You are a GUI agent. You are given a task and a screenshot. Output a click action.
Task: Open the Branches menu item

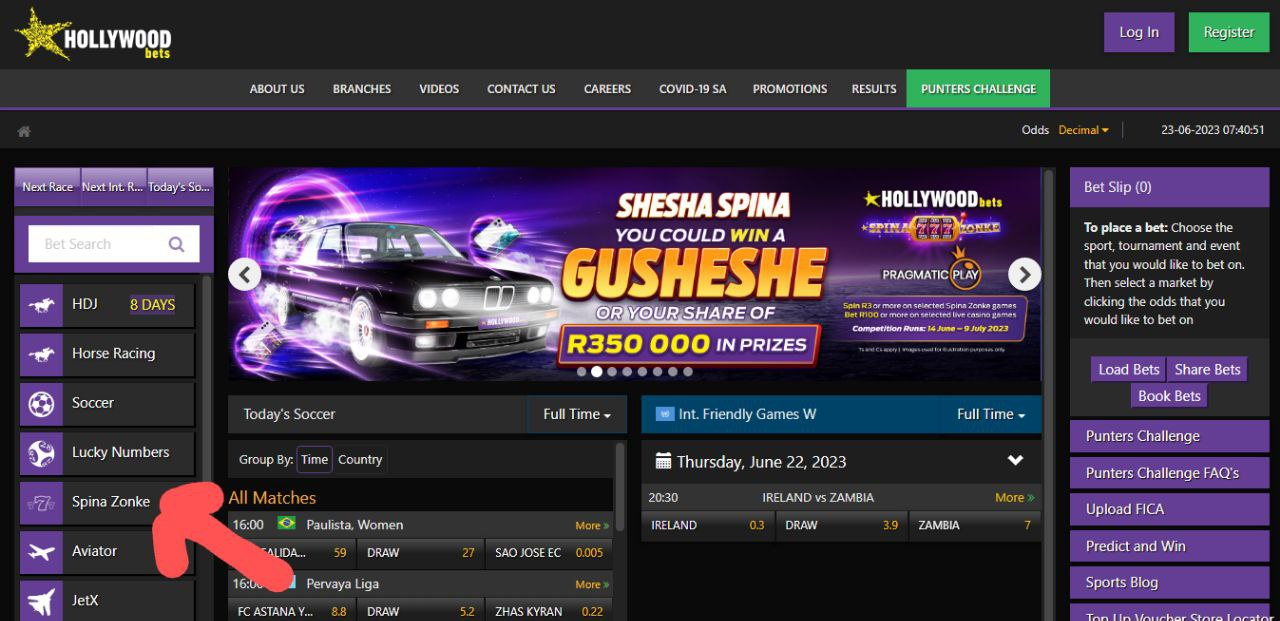[x=362, y=89]
